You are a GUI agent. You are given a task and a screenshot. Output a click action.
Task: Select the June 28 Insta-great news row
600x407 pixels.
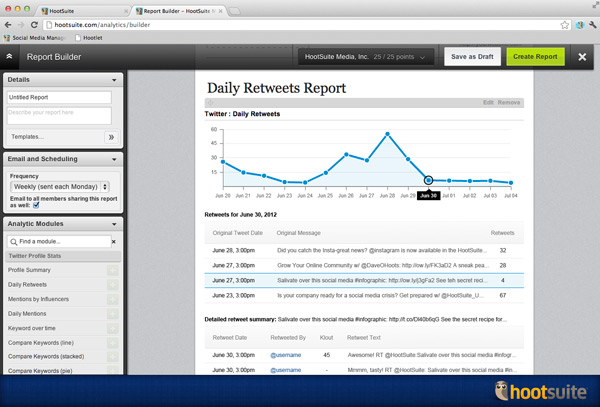[x=364, y=251]
